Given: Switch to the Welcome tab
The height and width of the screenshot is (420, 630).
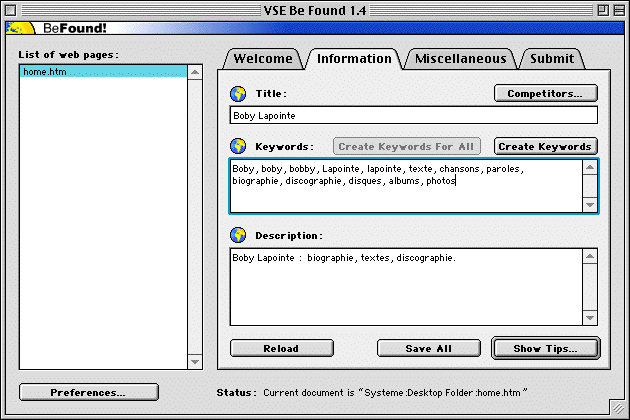Looking at the screenshot, I should coord(263,59).
